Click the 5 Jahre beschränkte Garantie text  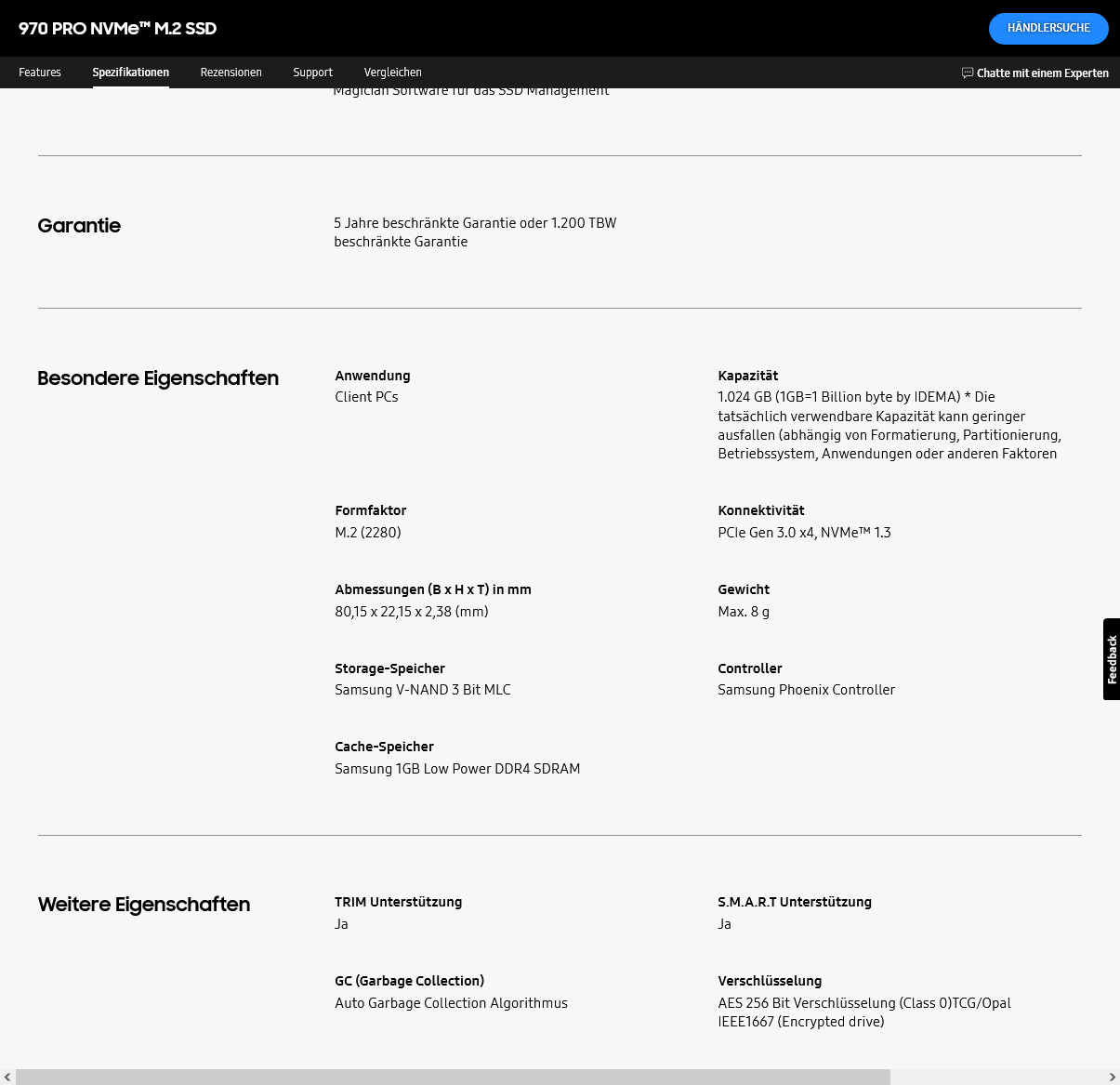coord(475,232)
